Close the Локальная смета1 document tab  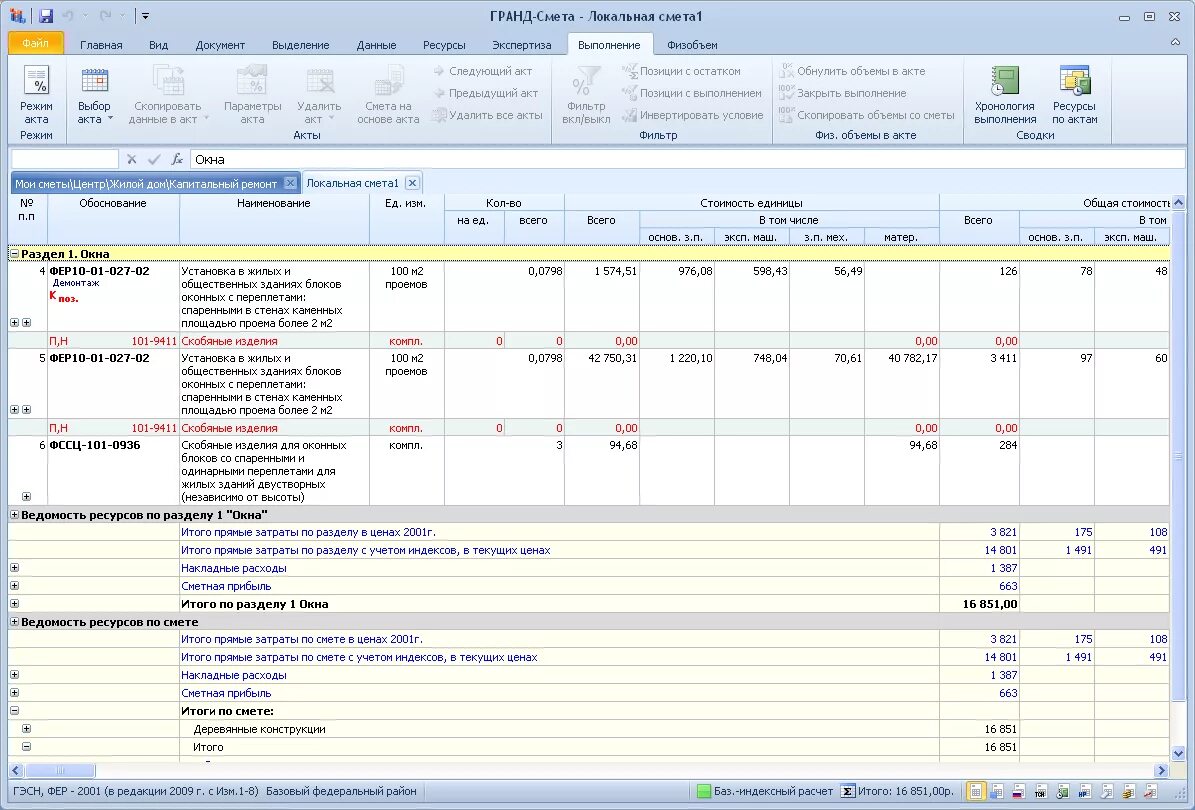tap(412, 183)
